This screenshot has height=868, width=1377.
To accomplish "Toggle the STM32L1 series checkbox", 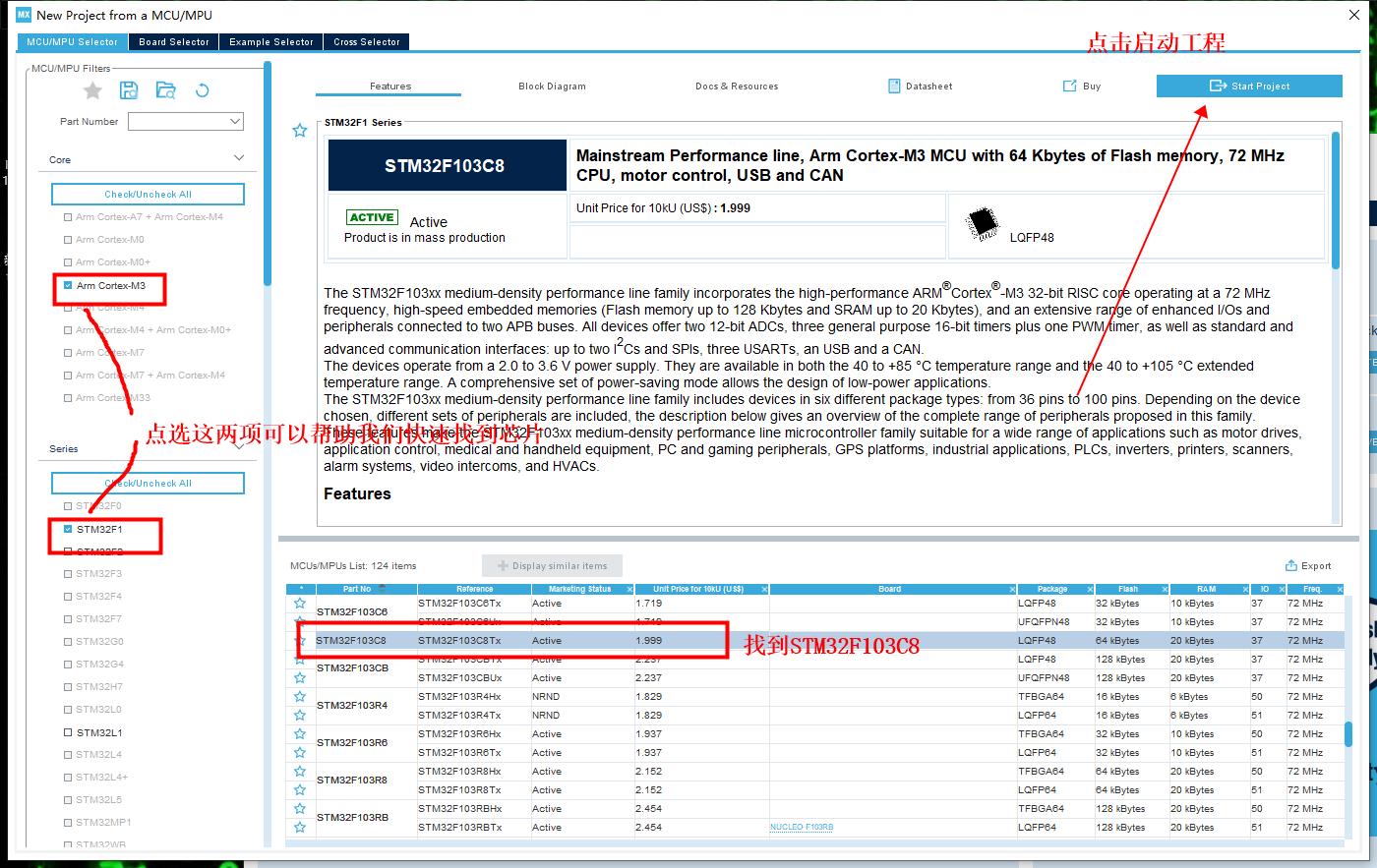I will pyautogui.click(x=68, y=732).
